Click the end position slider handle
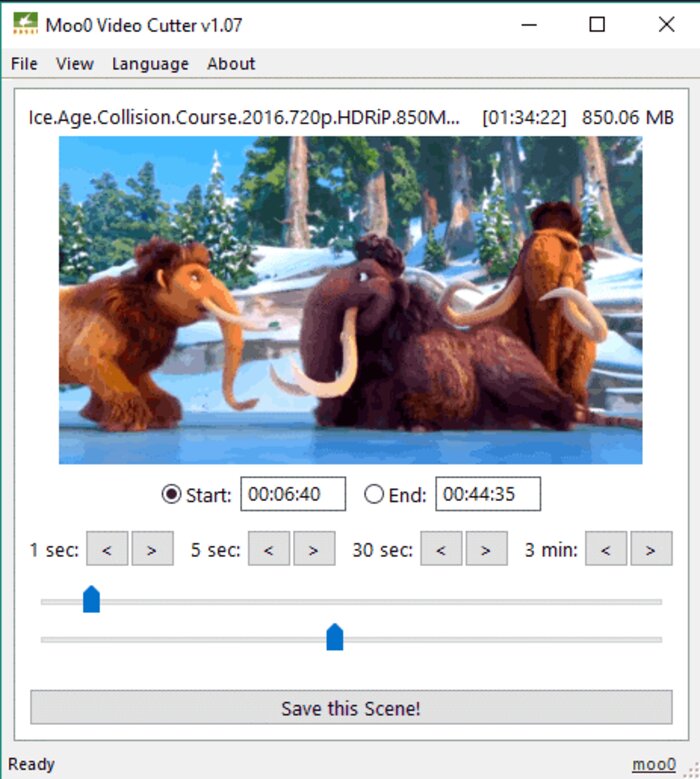 pos(335,637)
